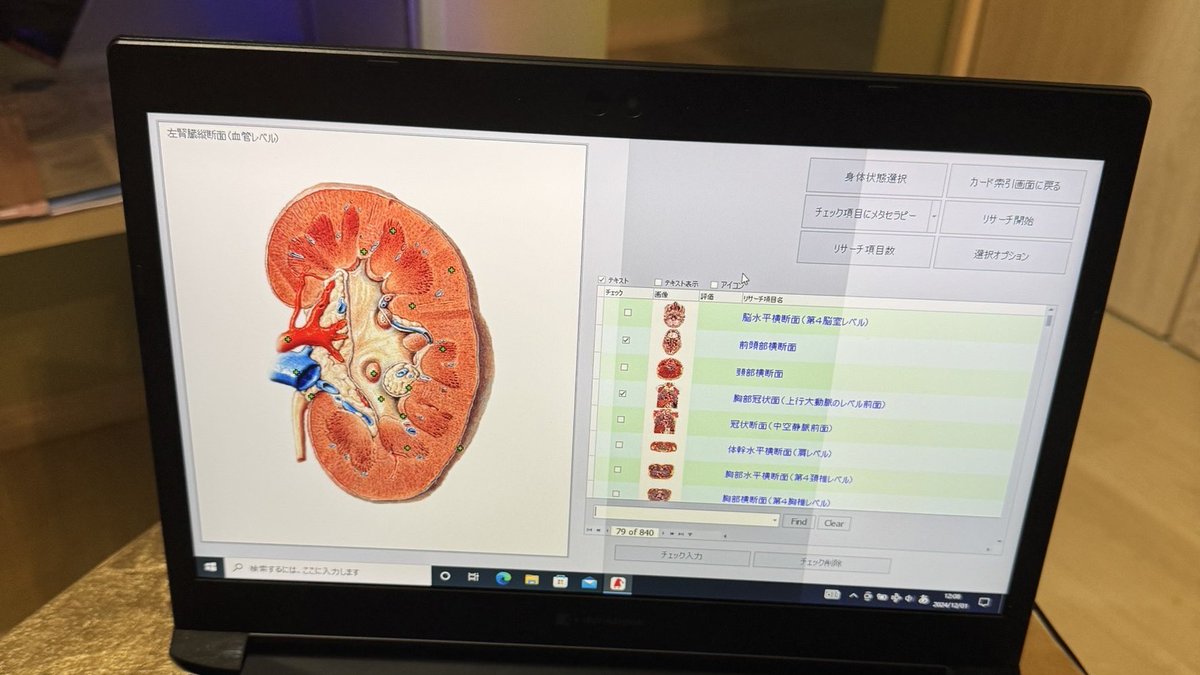
Task: Open the search combo box dropdown arrow
Action: [x=775, y=520]
